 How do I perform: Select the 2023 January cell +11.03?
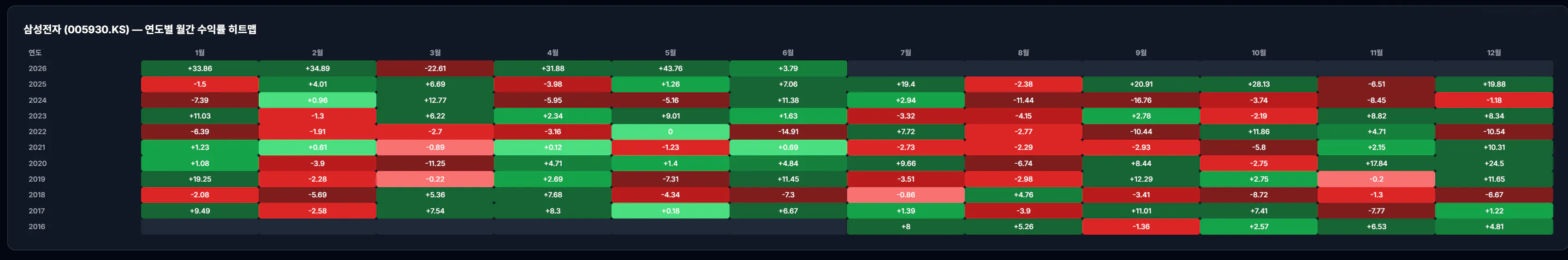tap(200, 116)
